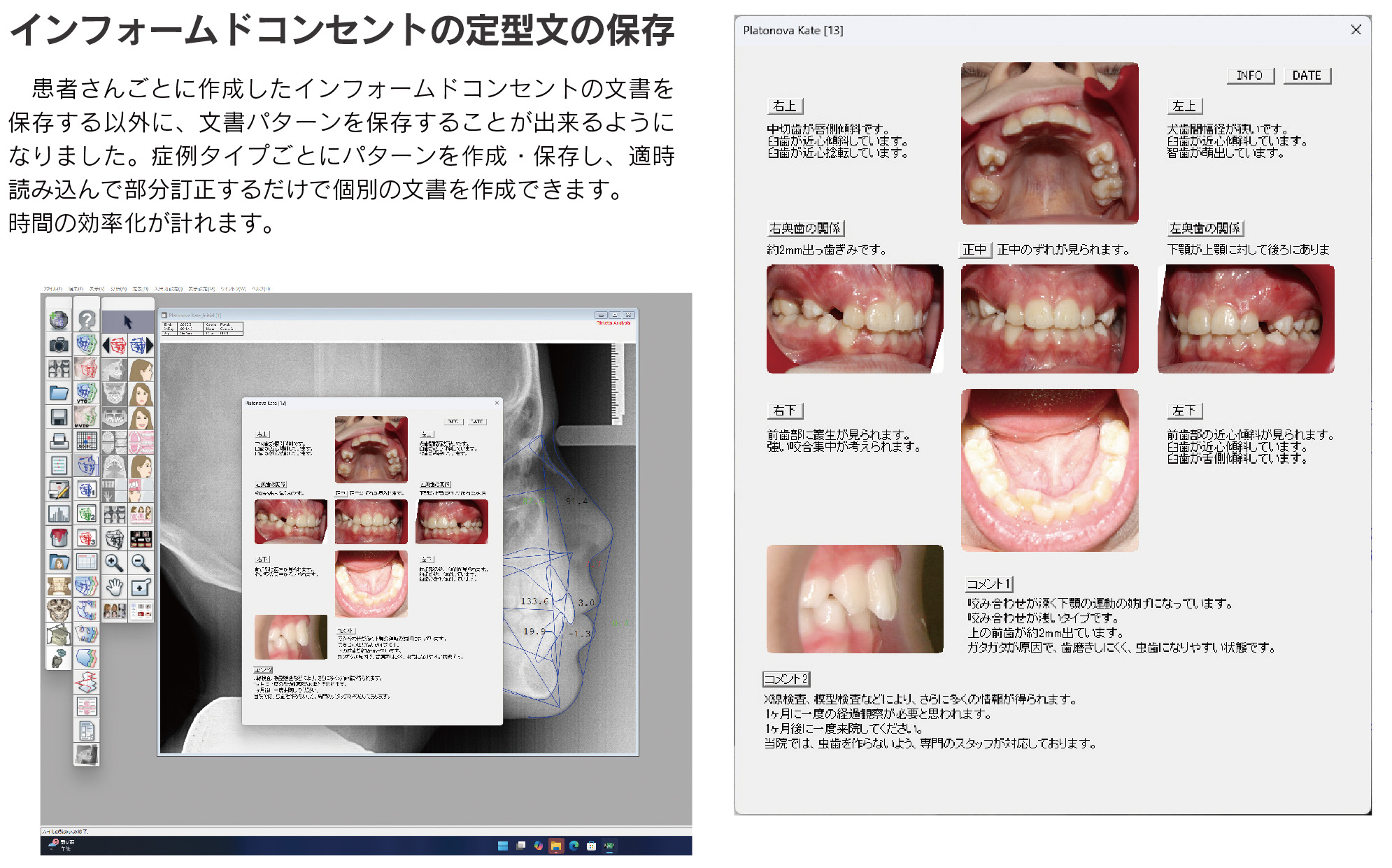
Task: Click the red tracing number 3 icon
Action: (x=87, y=538)
